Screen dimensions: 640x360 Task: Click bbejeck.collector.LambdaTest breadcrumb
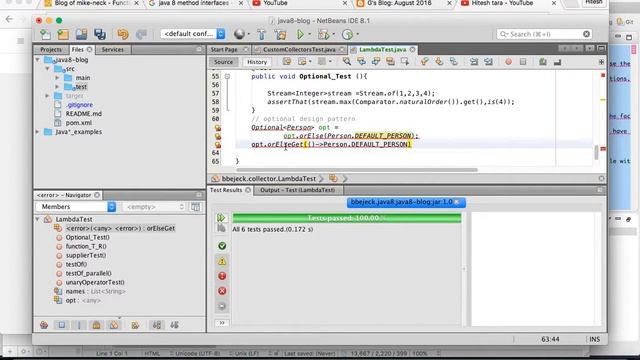click(x=268, y=178)
